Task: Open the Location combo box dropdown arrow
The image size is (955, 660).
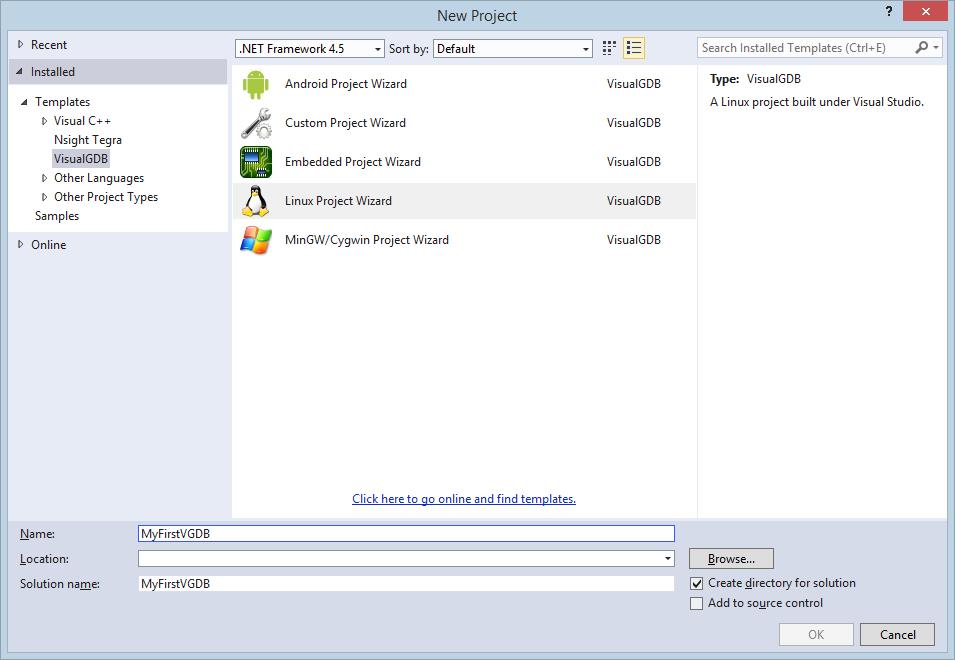Action: [x=668, y=558]
